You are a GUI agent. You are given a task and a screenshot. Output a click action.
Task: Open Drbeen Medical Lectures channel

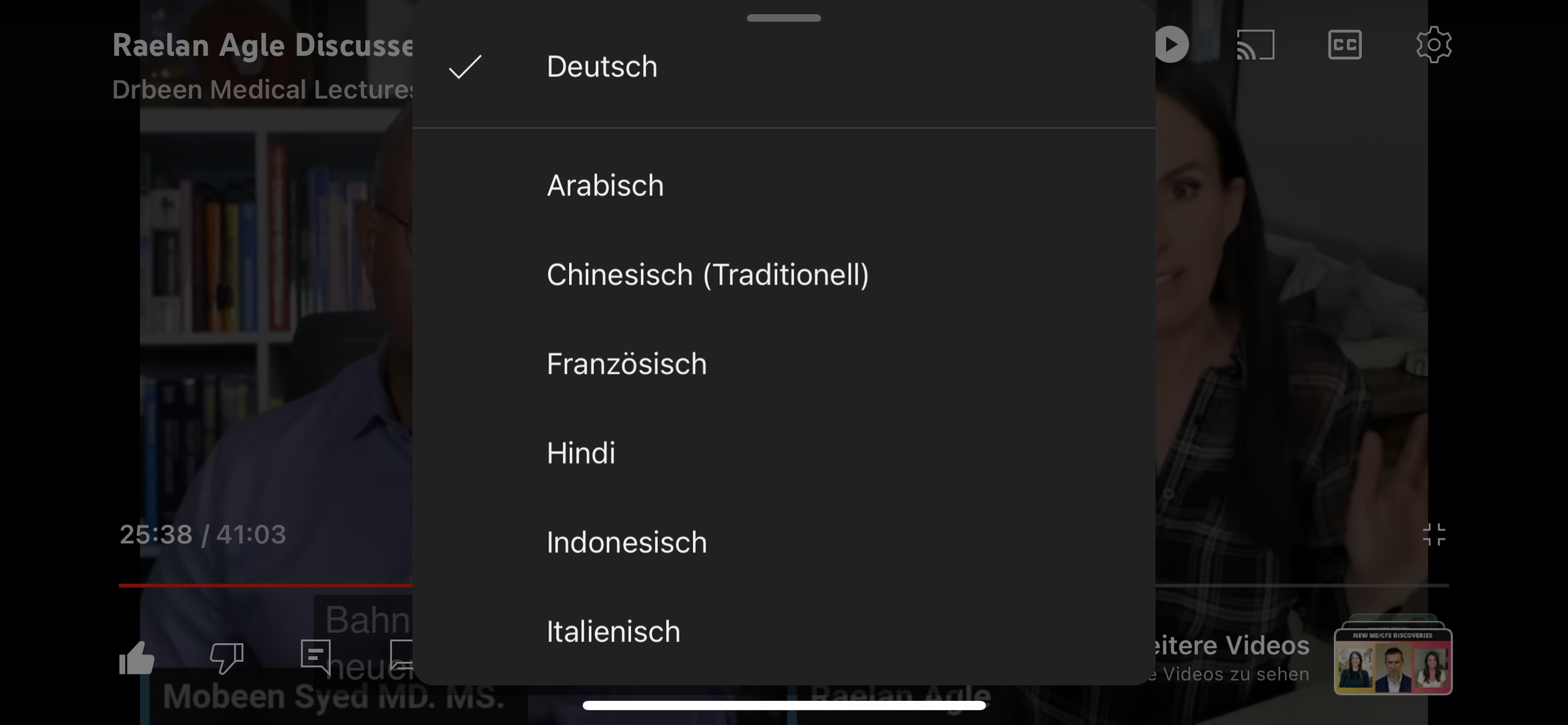tap(262, 90)
